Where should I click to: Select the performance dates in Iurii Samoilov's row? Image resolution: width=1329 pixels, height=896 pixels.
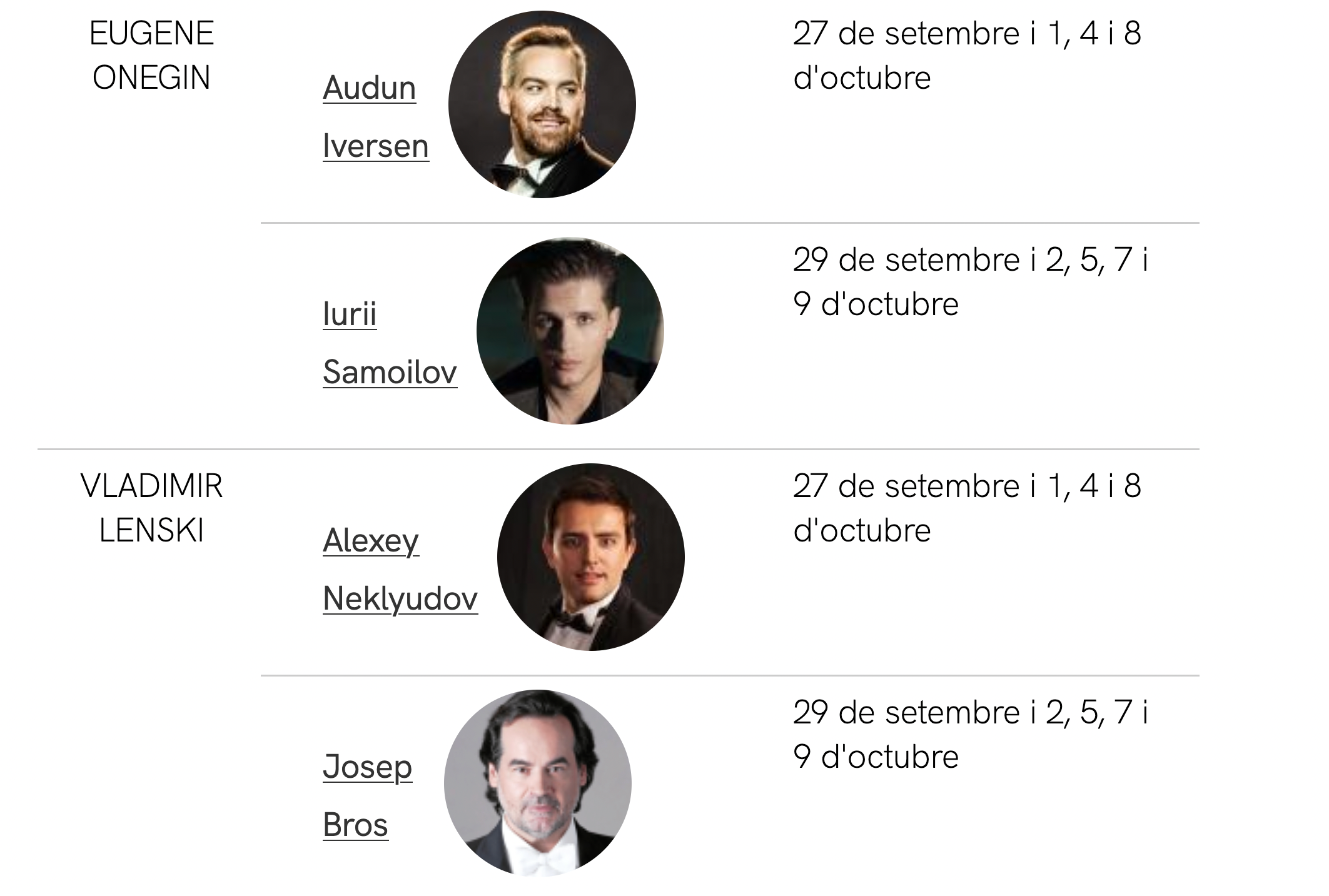tap(969, 282)
